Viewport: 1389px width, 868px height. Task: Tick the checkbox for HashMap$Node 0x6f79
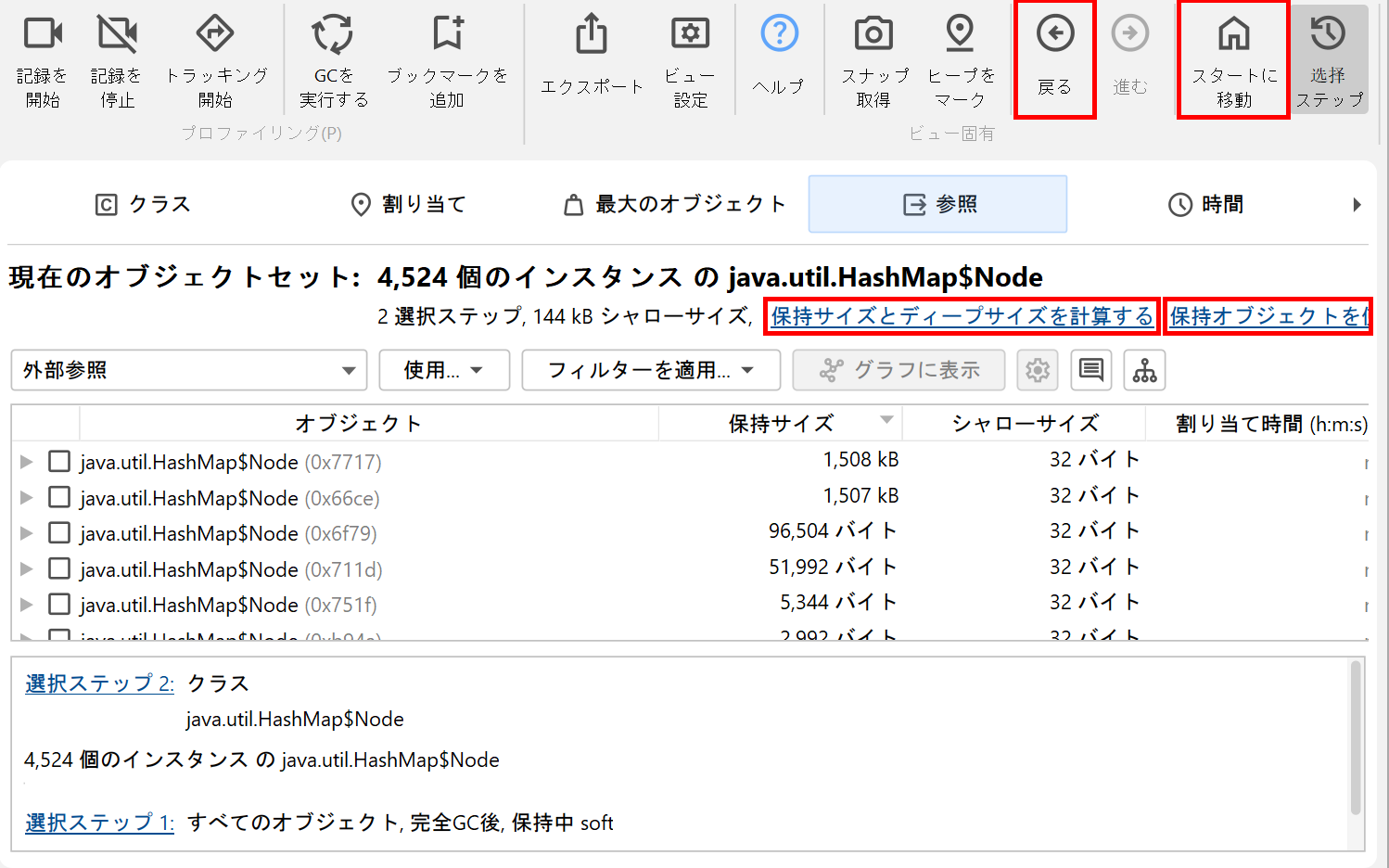59,533
